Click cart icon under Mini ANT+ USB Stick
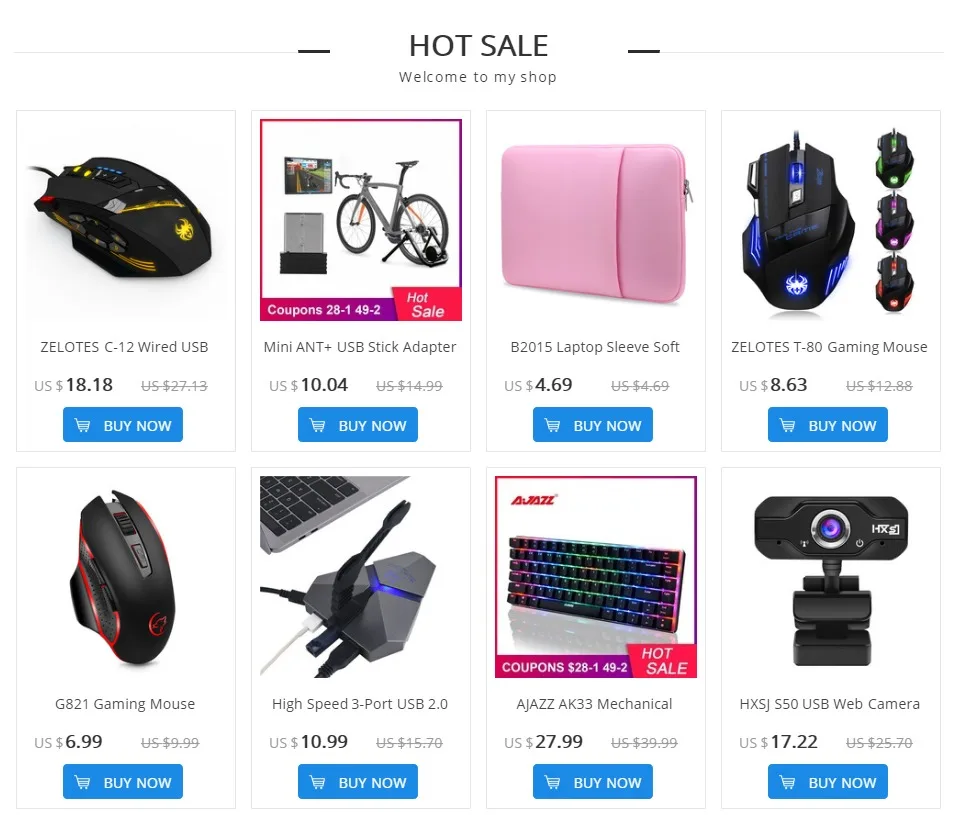Image resolution: width=958 pixels, height=815 pixels. (x=318, y=425)
